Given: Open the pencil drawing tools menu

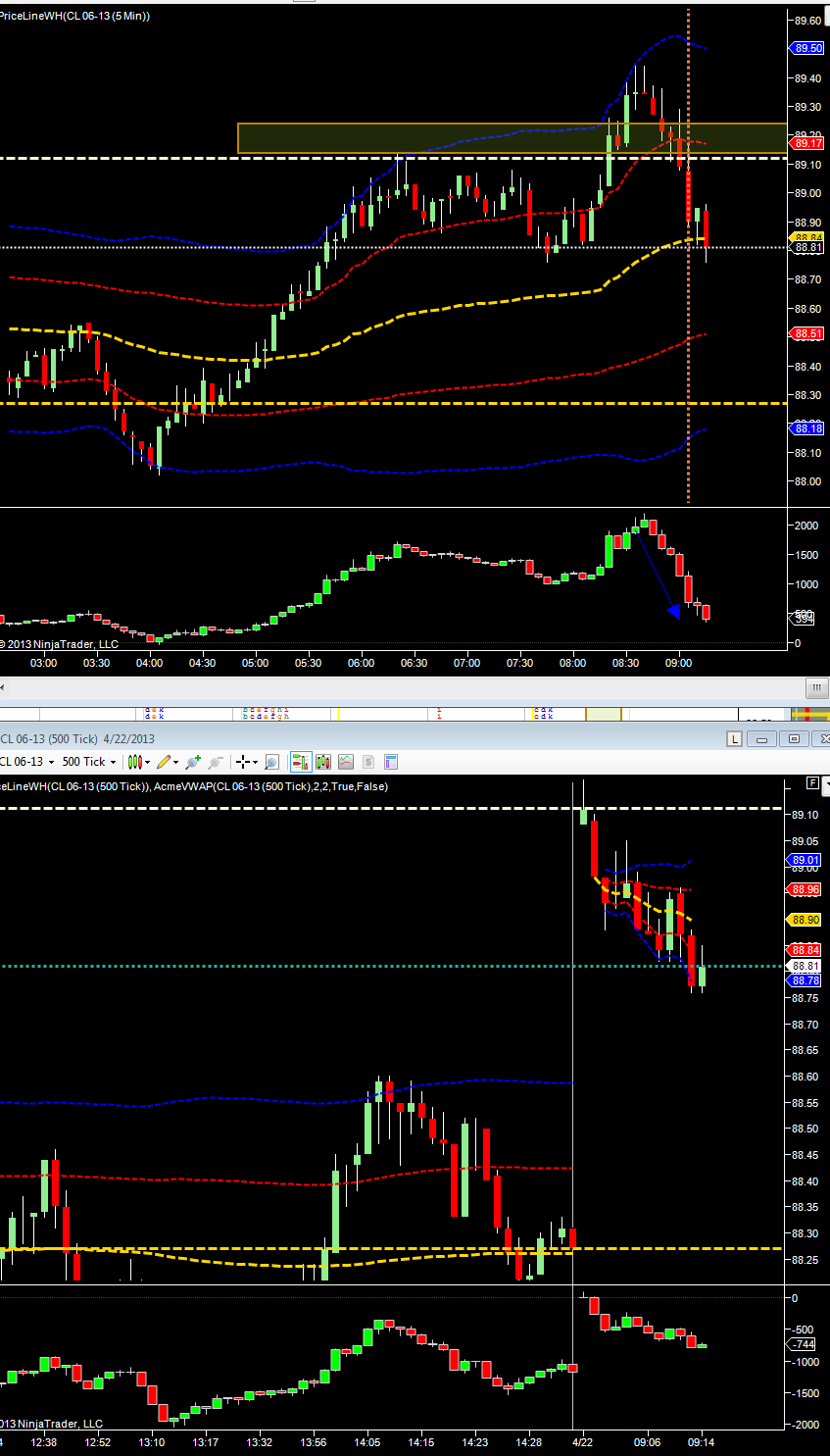Looking at the screenshot, I should [x=167, y=762].
